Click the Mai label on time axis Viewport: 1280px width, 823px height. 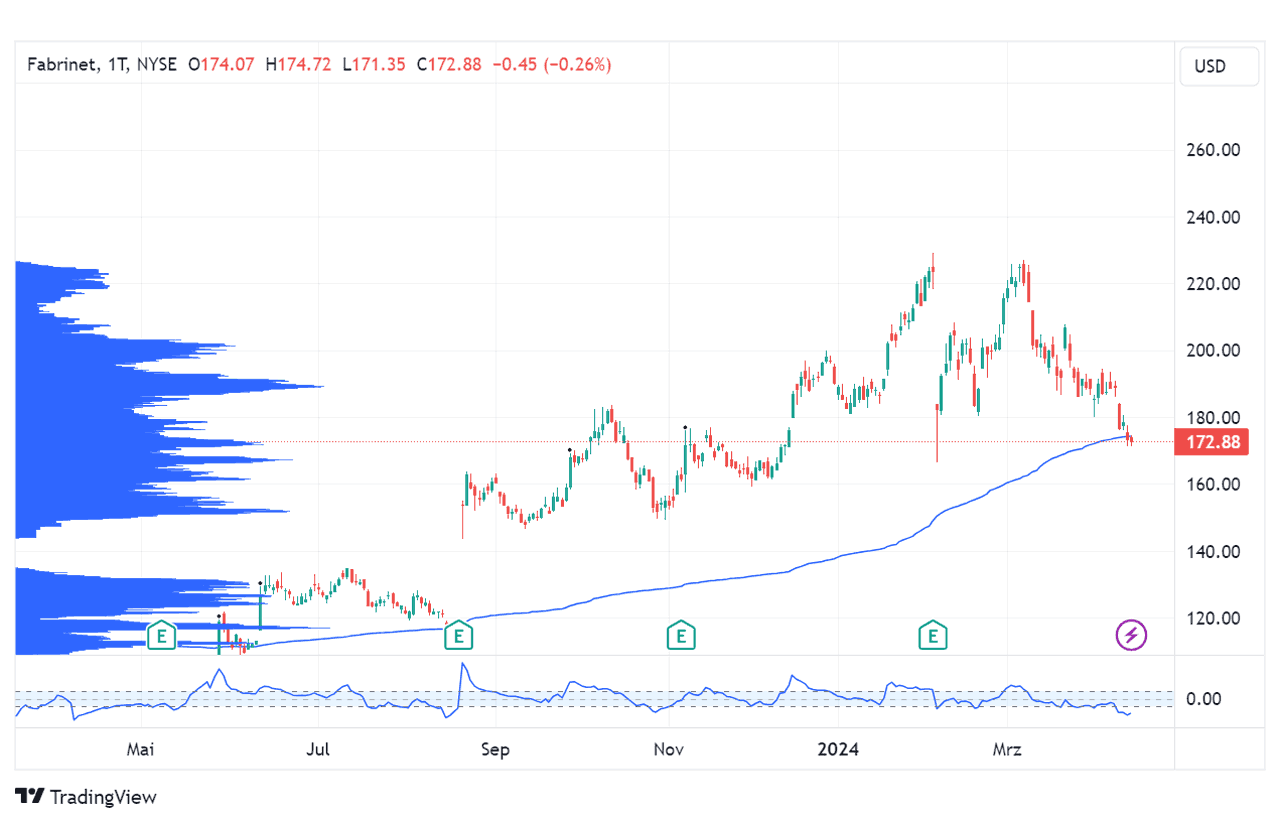142,749
